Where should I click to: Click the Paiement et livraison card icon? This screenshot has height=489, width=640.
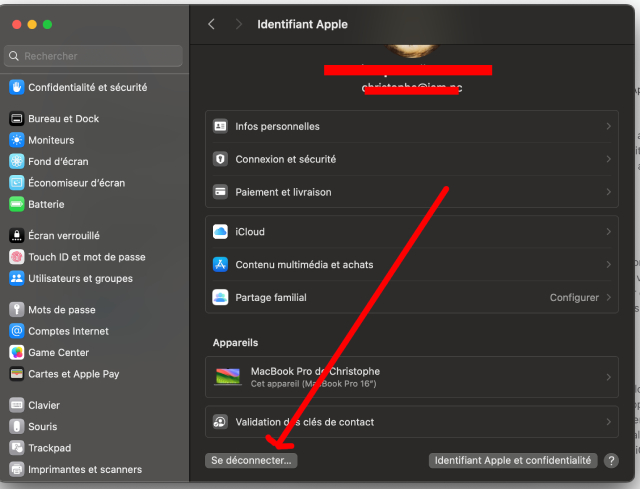click(220, 191)
